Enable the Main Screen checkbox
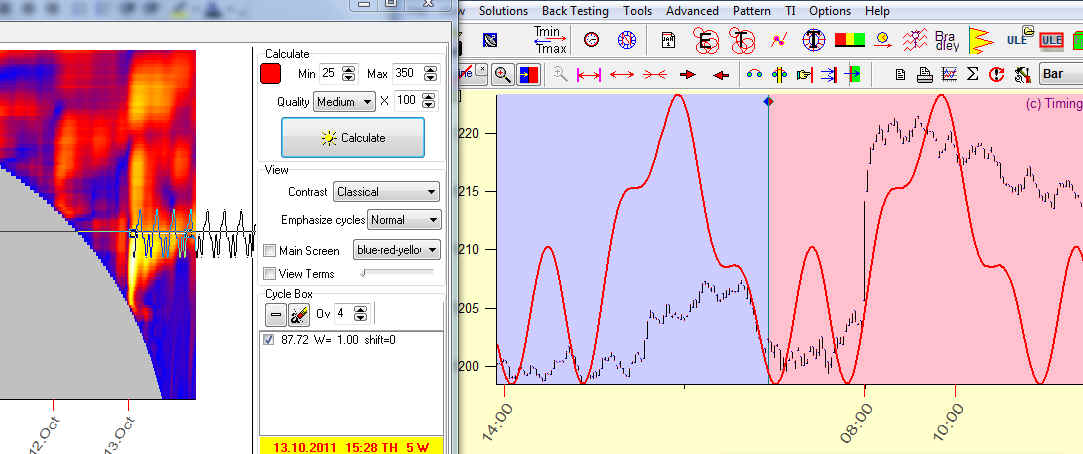 point(269,251)
